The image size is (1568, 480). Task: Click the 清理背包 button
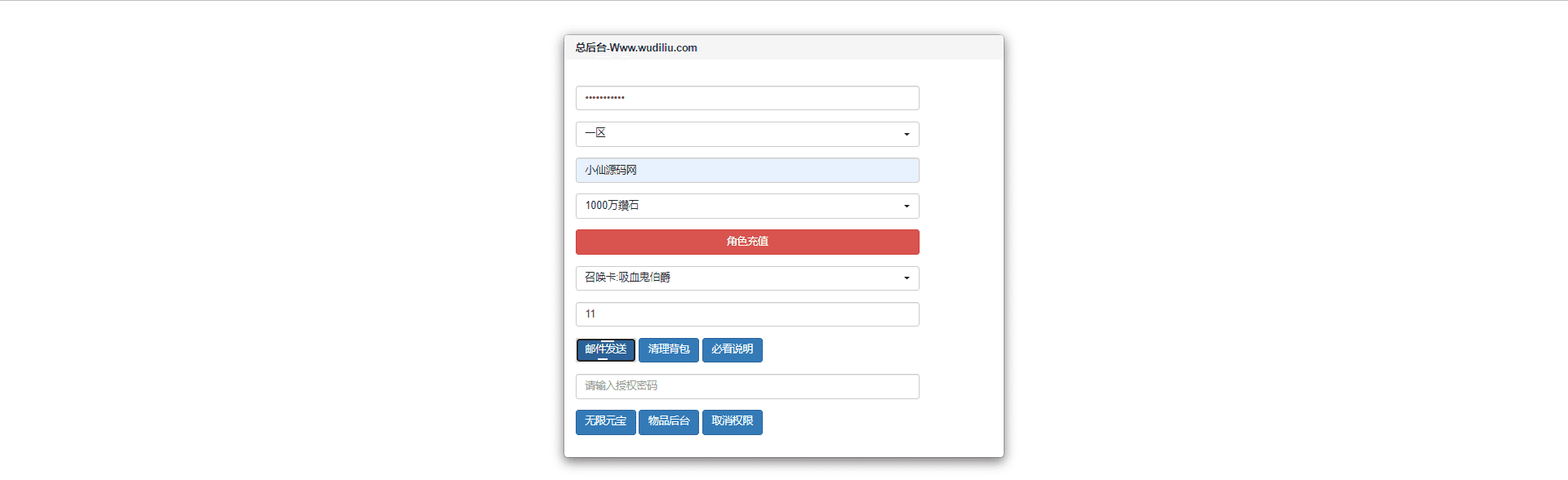tap(669, 350)
